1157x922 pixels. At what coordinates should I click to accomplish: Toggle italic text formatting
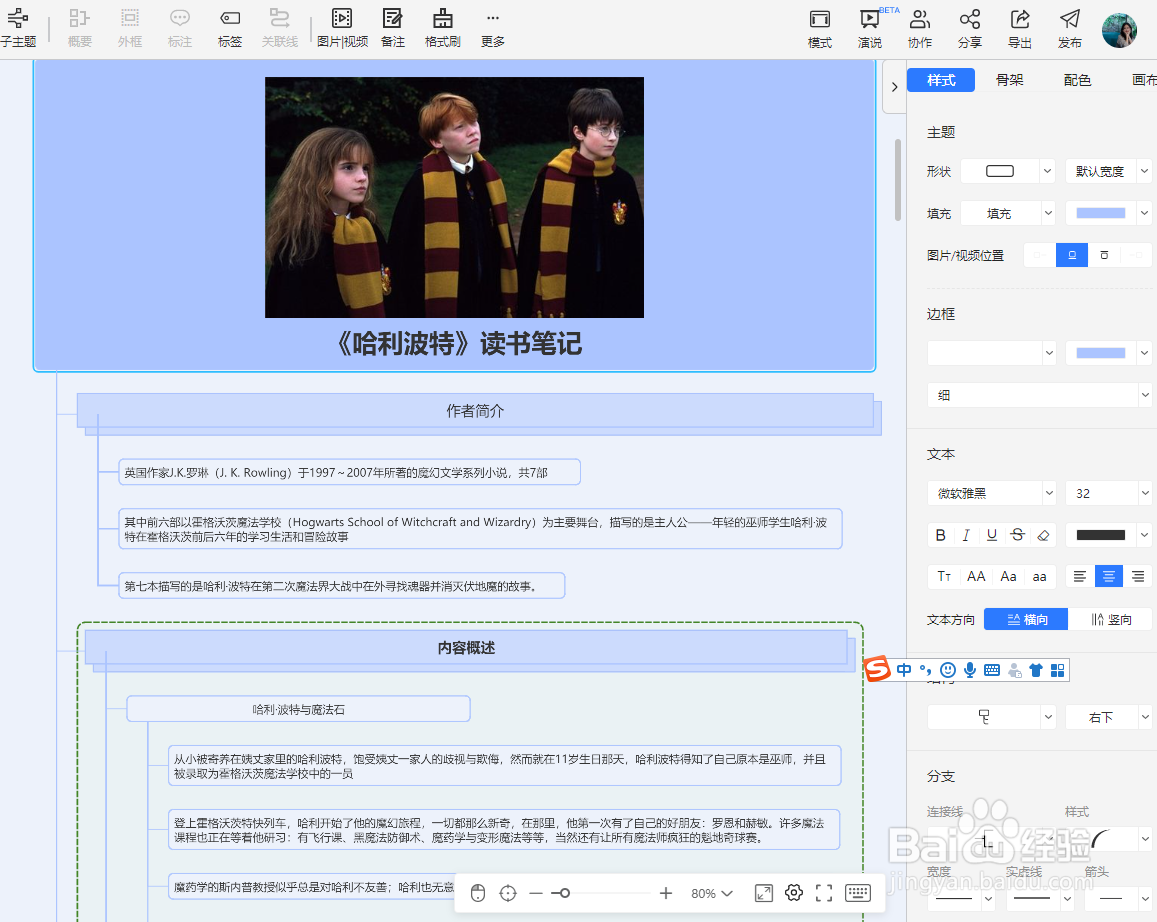tap(966, 535)
